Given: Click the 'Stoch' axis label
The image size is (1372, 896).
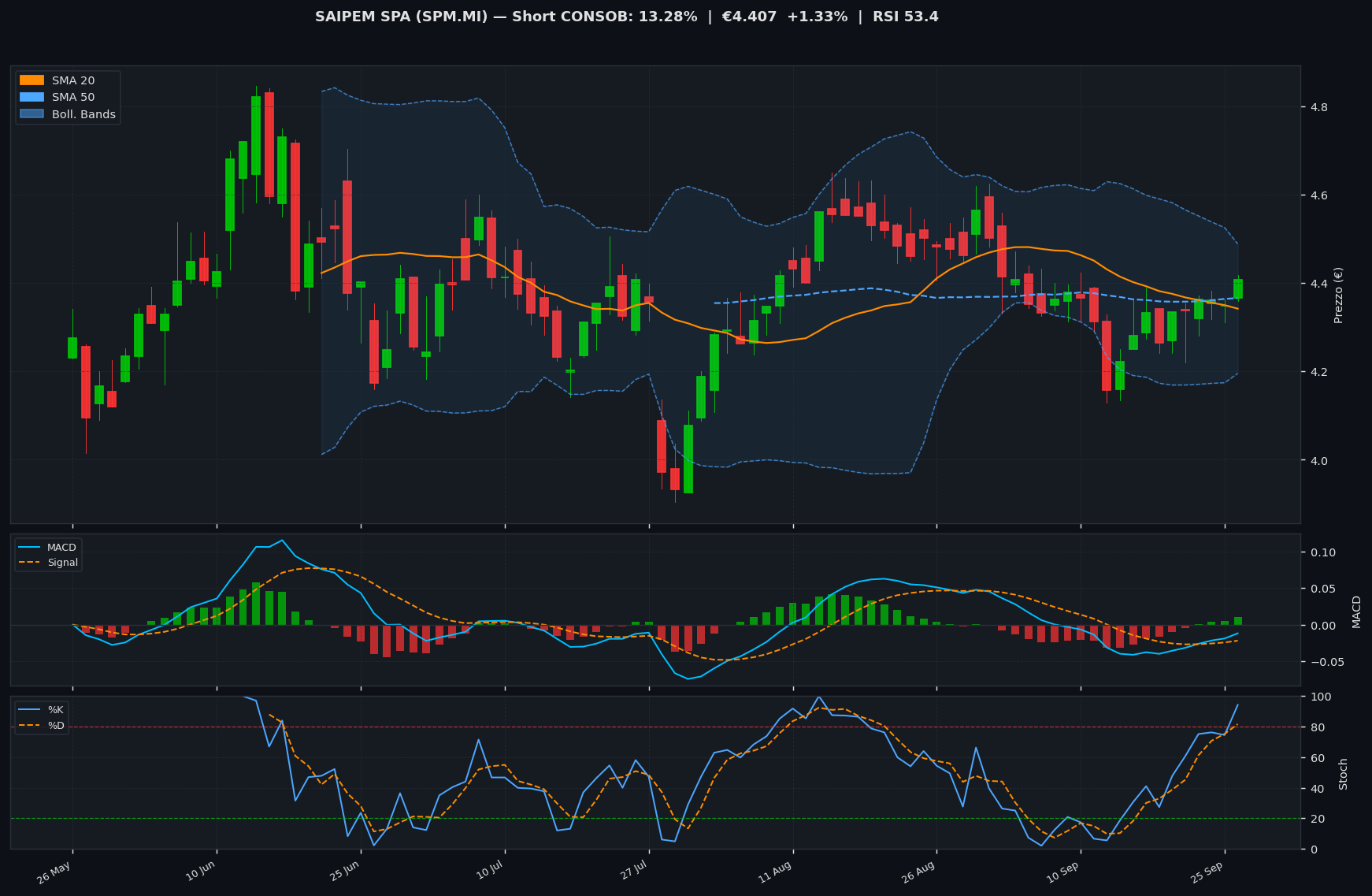Looking at the screenshot, I should 1344,774.
